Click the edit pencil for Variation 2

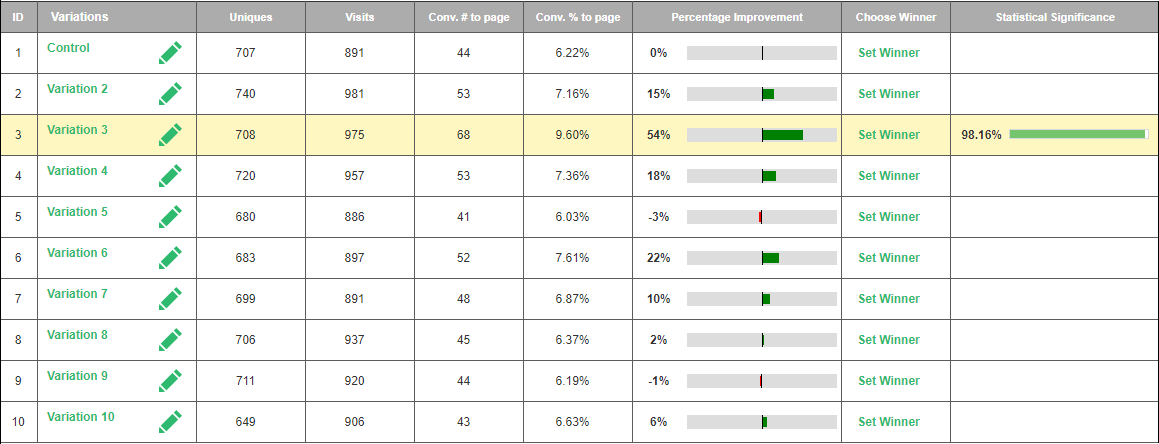coord(170,94)
